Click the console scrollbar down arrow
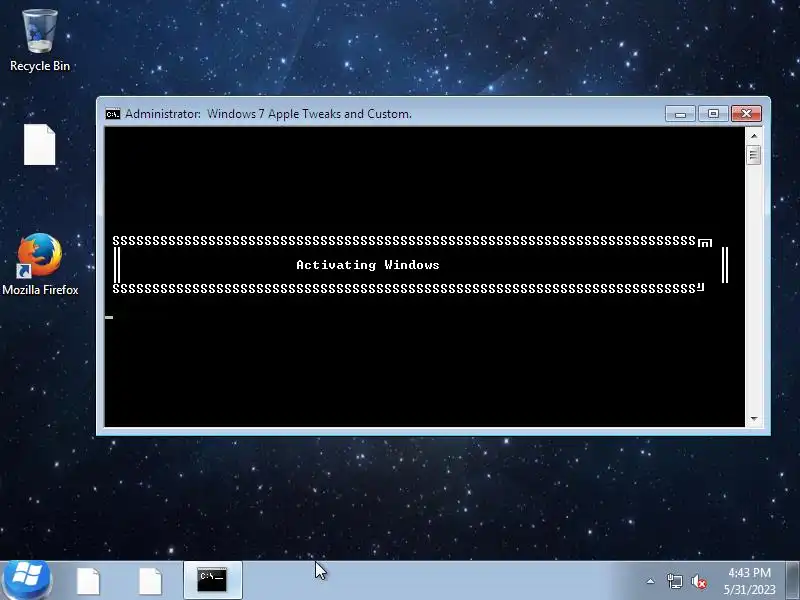 754,419
